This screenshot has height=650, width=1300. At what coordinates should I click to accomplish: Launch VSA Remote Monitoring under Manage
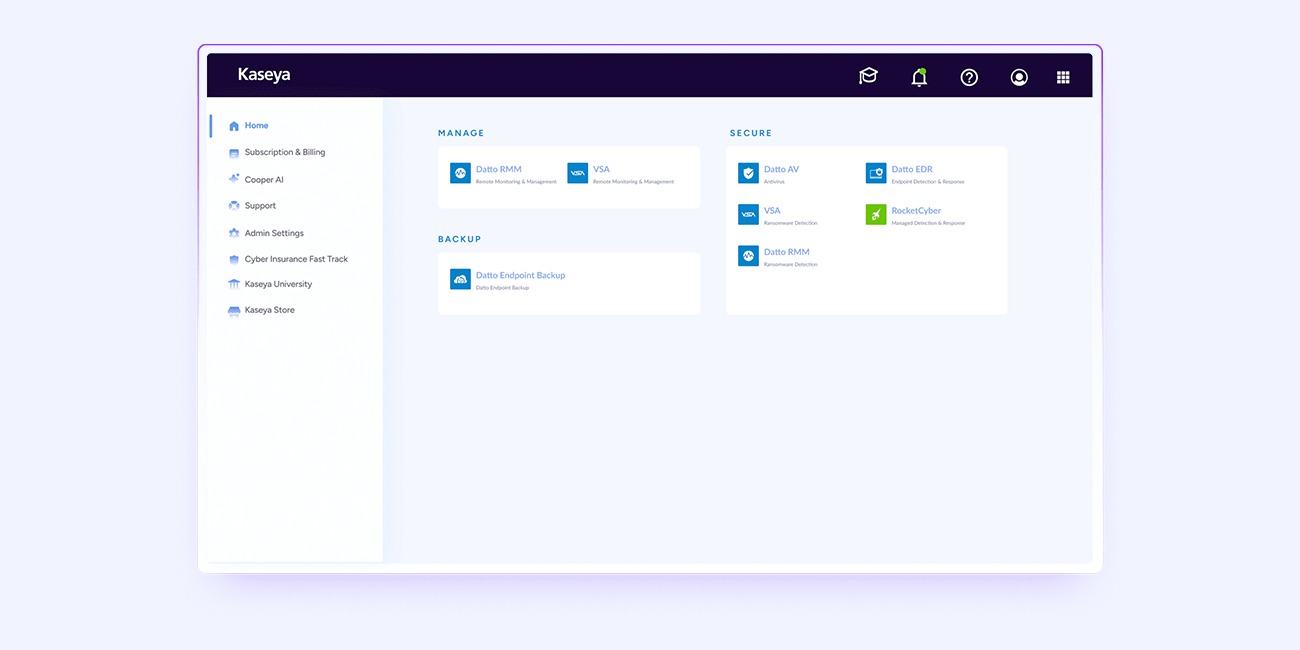[601, 170]
